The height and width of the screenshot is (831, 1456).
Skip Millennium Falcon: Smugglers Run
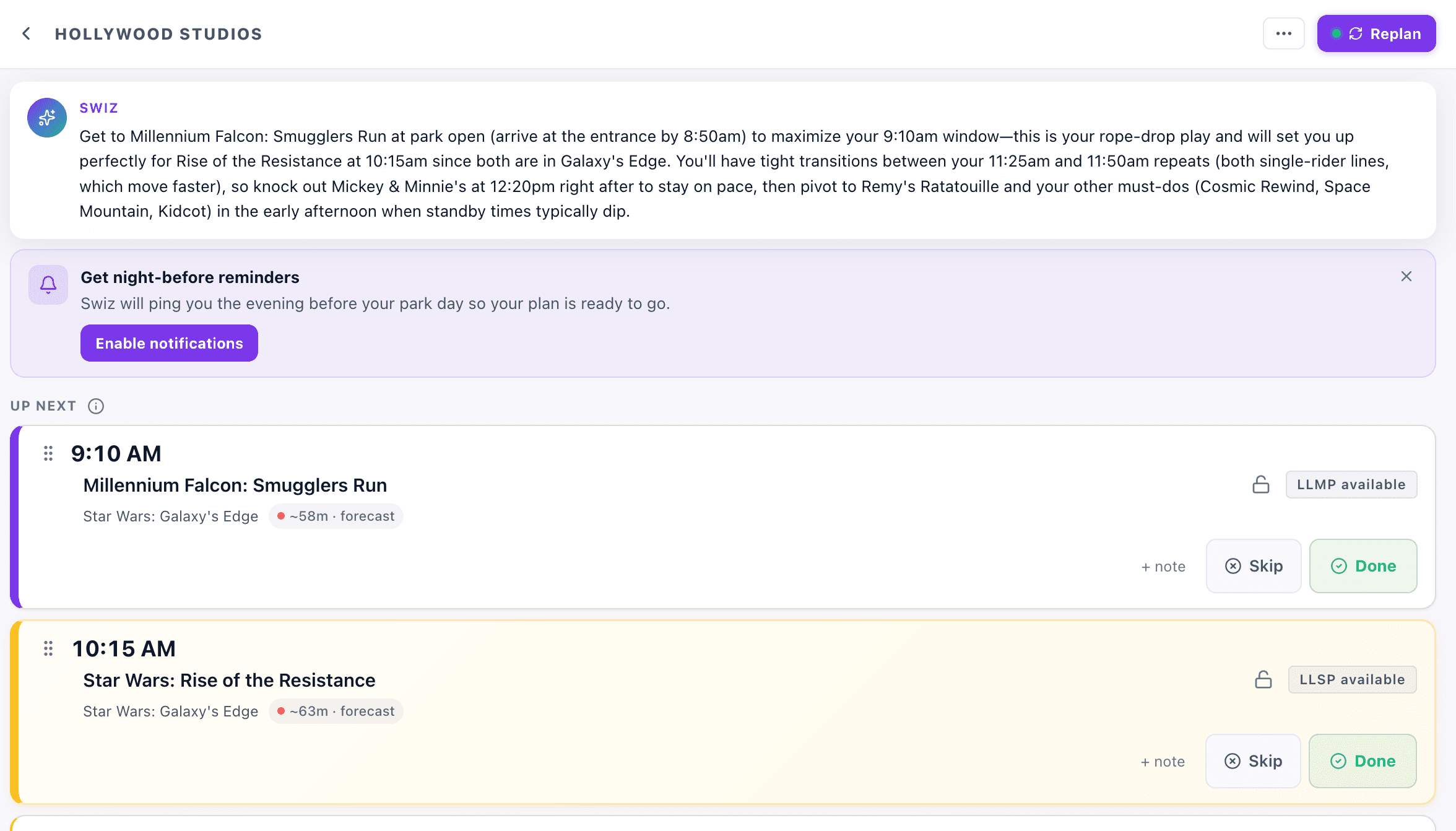[1254, 566]
